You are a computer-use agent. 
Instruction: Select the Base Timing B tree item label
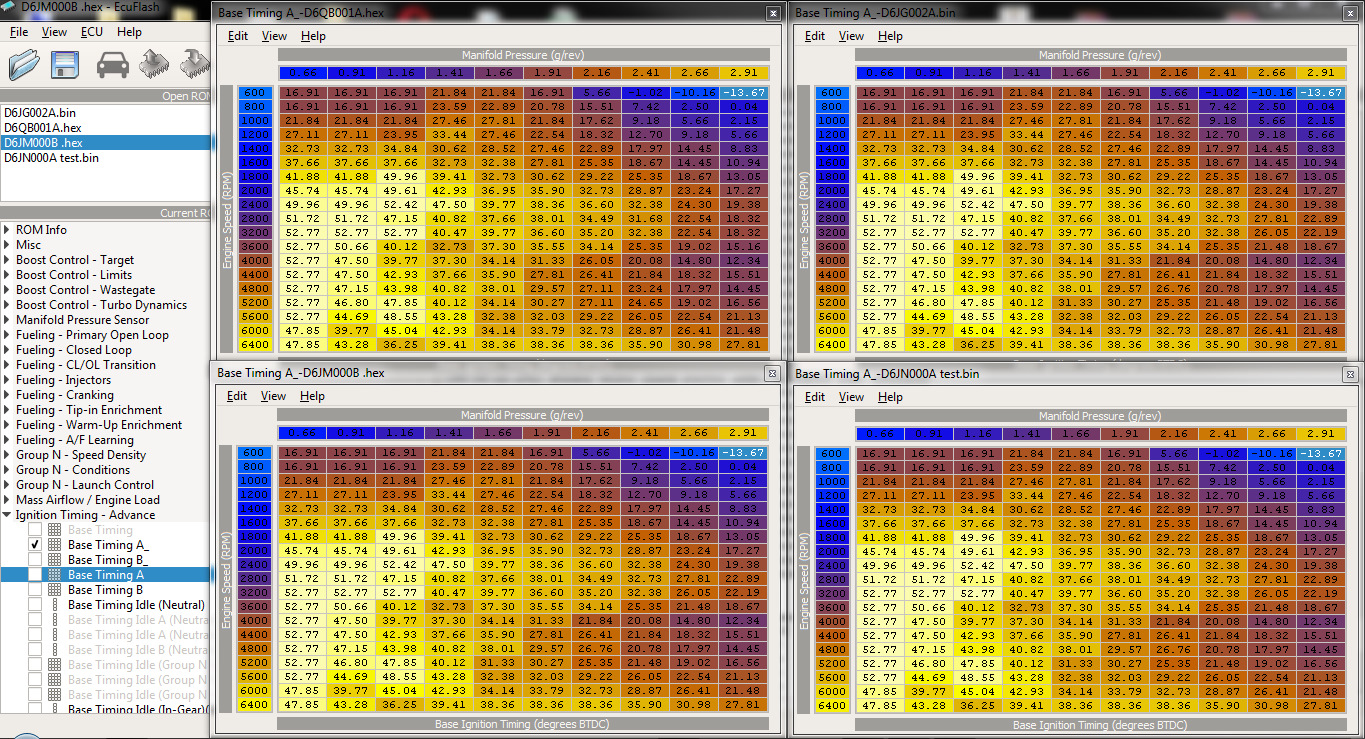105,590
